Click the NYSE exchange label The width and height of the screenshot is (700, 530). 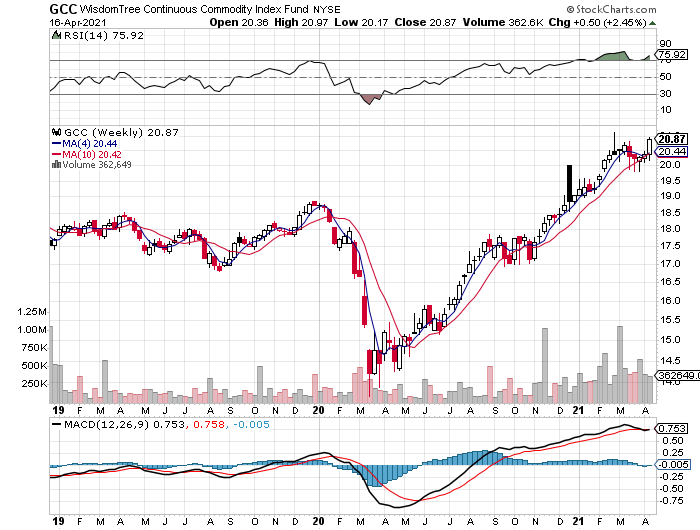(327, 9)
